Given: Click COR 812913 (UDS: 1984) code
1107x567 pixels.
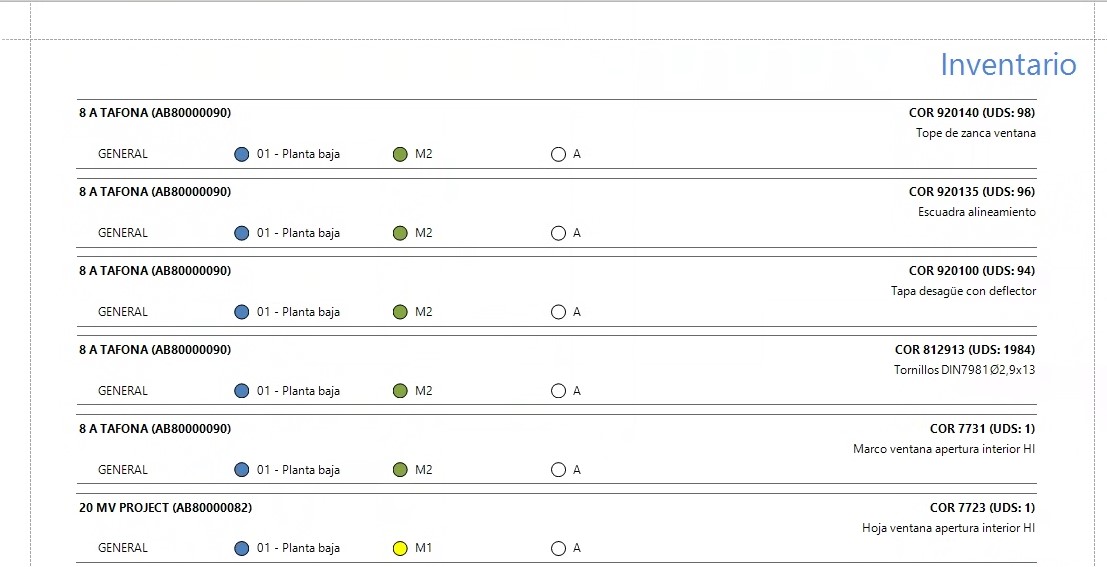Looking at the screenshot, I should 964,350.
